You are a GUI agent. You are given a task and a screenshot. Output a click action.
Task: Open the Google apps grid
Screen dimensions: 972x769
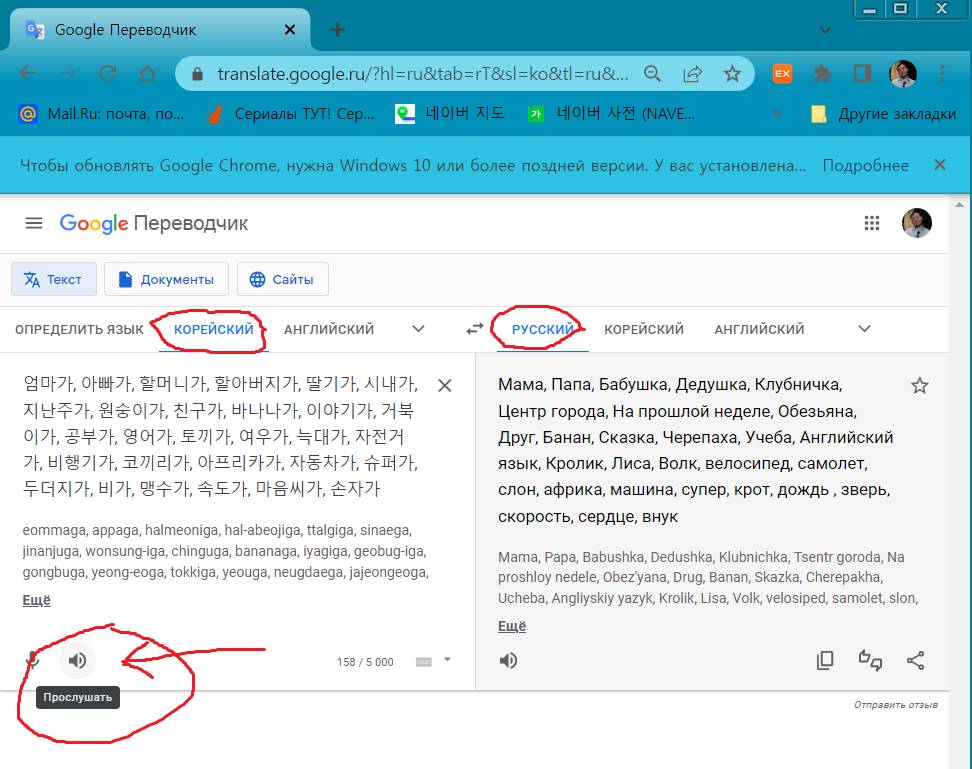click(x=872, y=223)
